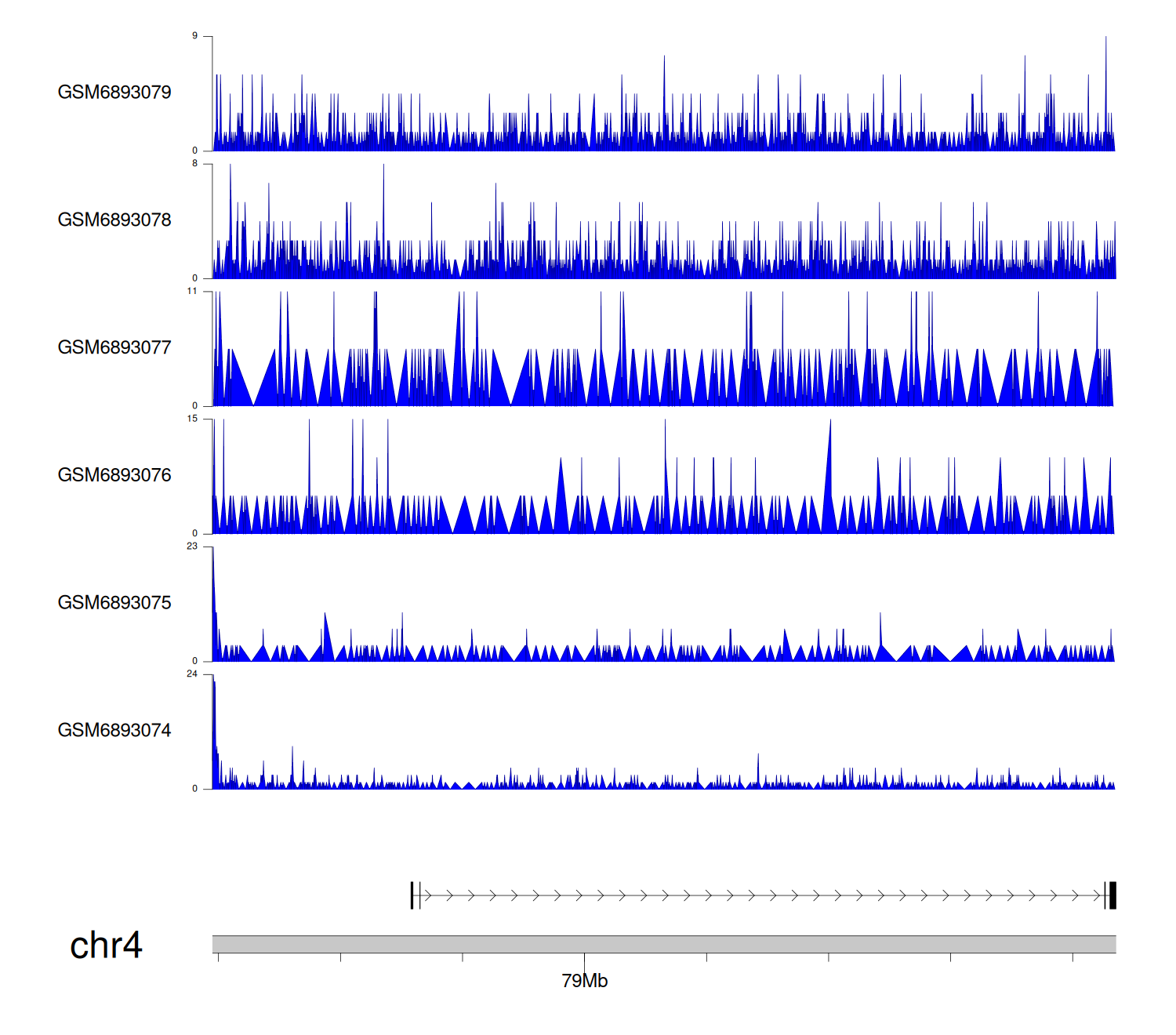Select the gene's thick right terminal exon
Viewport: 1176px width, 1035px height.
1112,895
